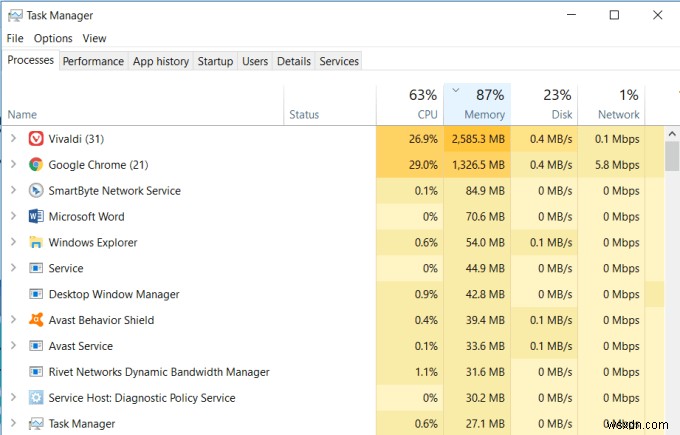Click the Google Chrome icon
The height and width of the screenshot is (435, 680).
pyautogui.click(x=36, y=164)
